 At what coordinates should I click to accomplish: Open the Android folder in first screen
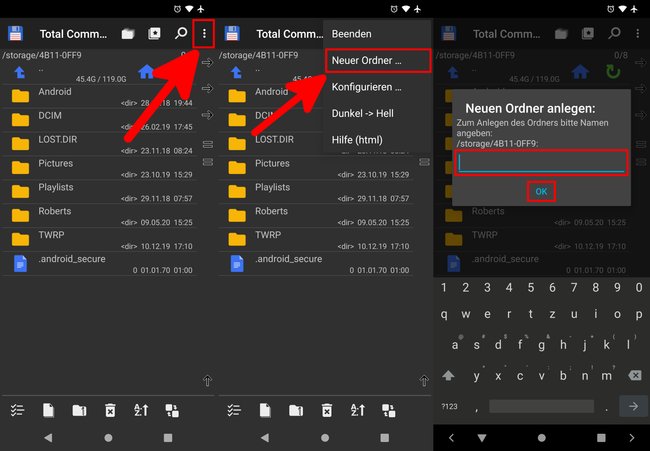pyautogui.click(x=99, y=97)
